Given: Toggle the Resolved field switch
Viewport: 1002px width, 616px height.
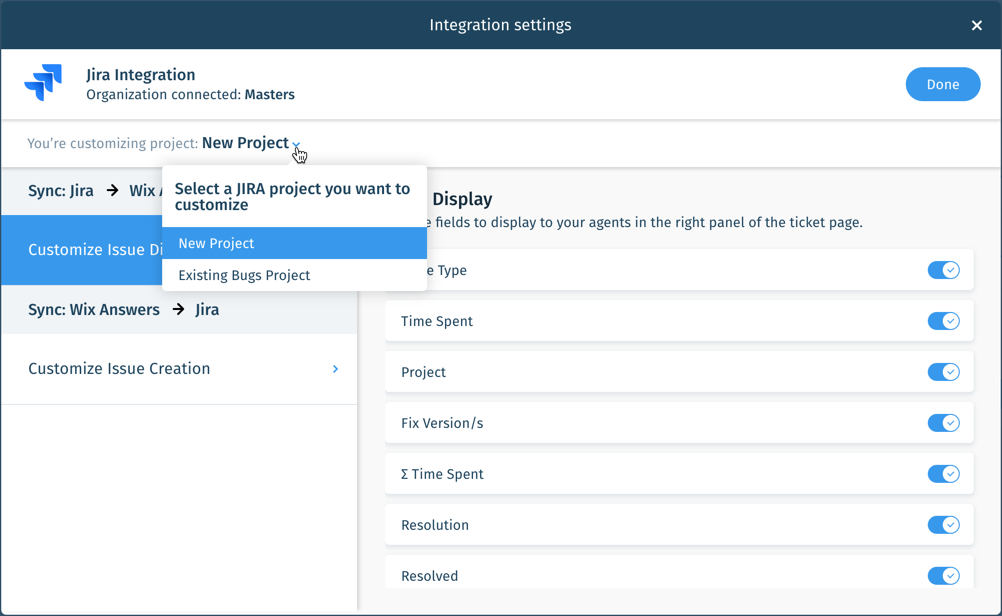Looking at the screenshot, I should 943,576.
